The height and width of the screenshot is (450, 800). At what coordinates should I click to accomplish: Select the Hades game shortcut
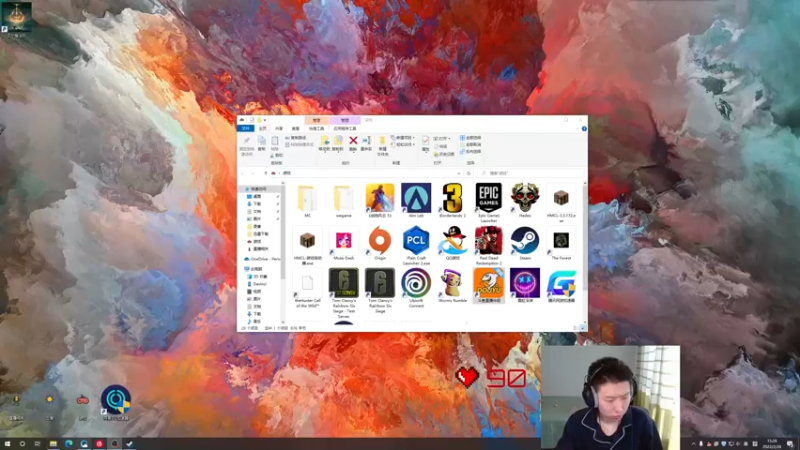pyautogui.click(x=525, y=201)
